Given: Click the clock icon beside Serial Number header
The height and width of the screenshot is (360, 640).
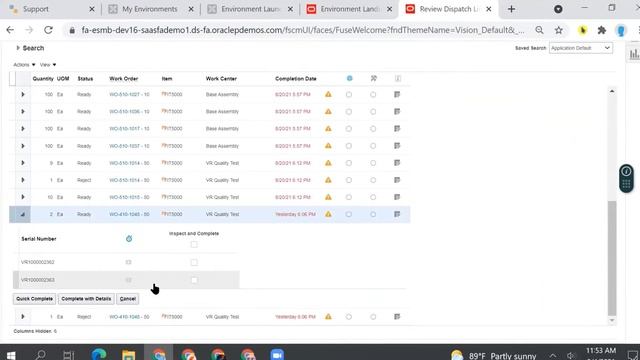Looking at the screenshot, I should (x=129, y=239).
